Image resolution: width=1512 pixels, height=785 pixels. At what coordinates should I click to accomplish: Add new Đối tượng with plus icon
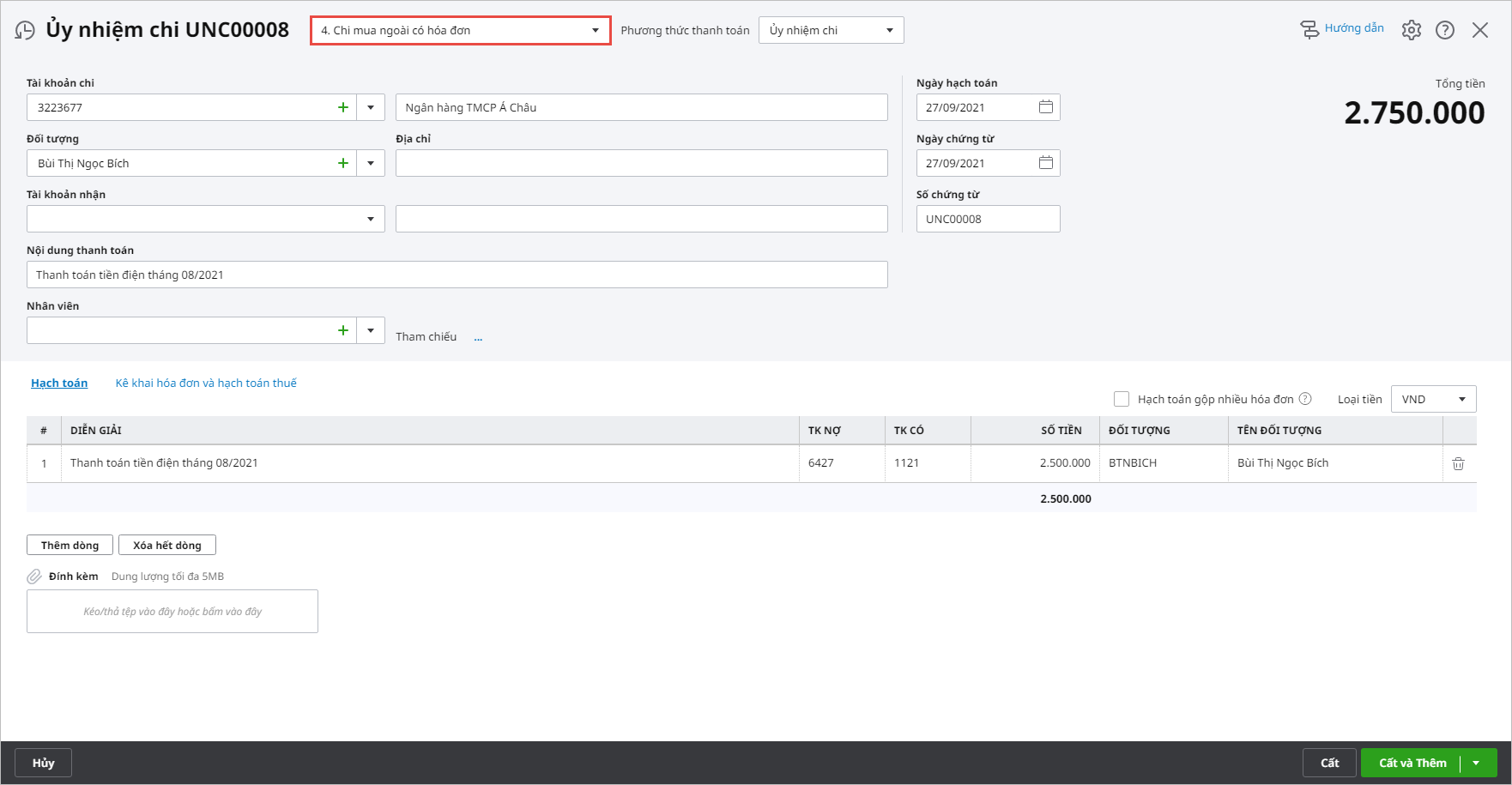343,163
